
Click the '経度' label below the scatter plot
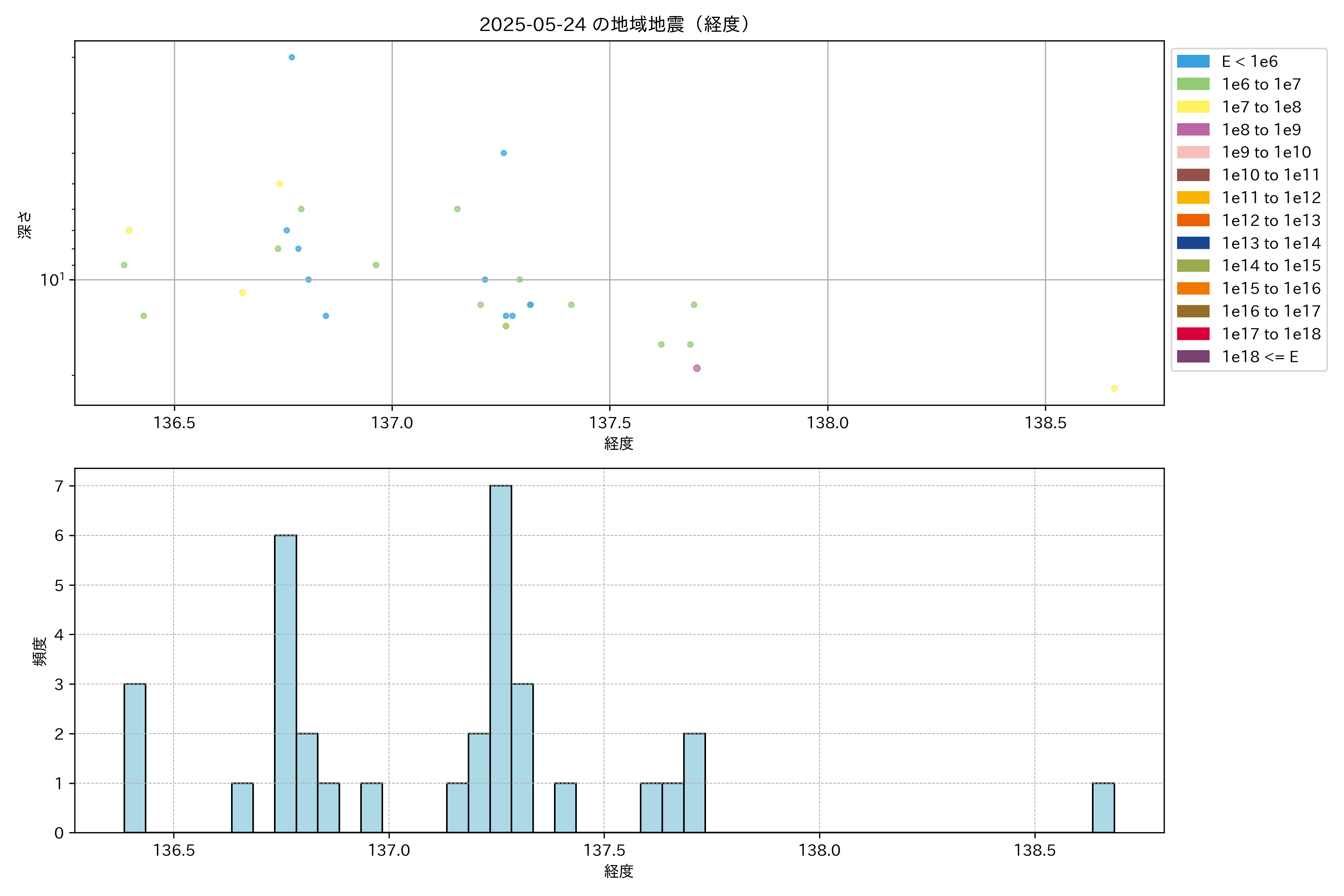point(618,443)
